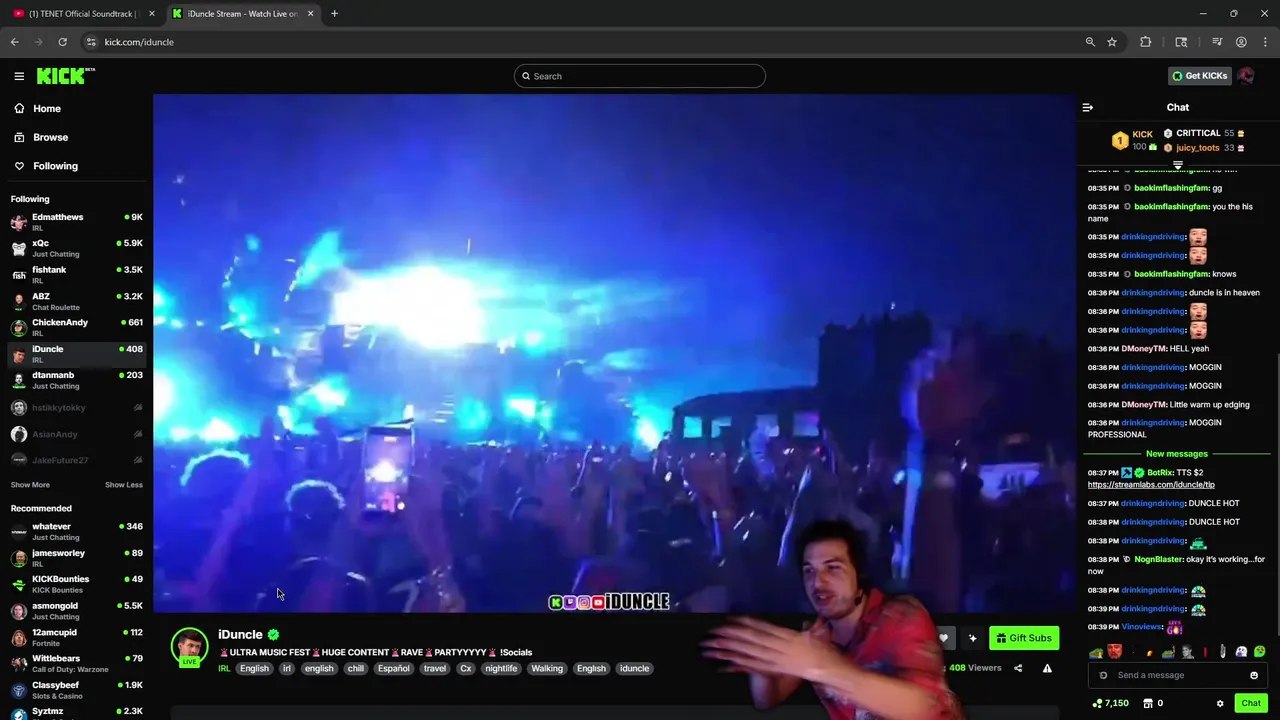The image size is (1280, 720).
Task: Open the user profile avatar menu
Action: 1246,76
